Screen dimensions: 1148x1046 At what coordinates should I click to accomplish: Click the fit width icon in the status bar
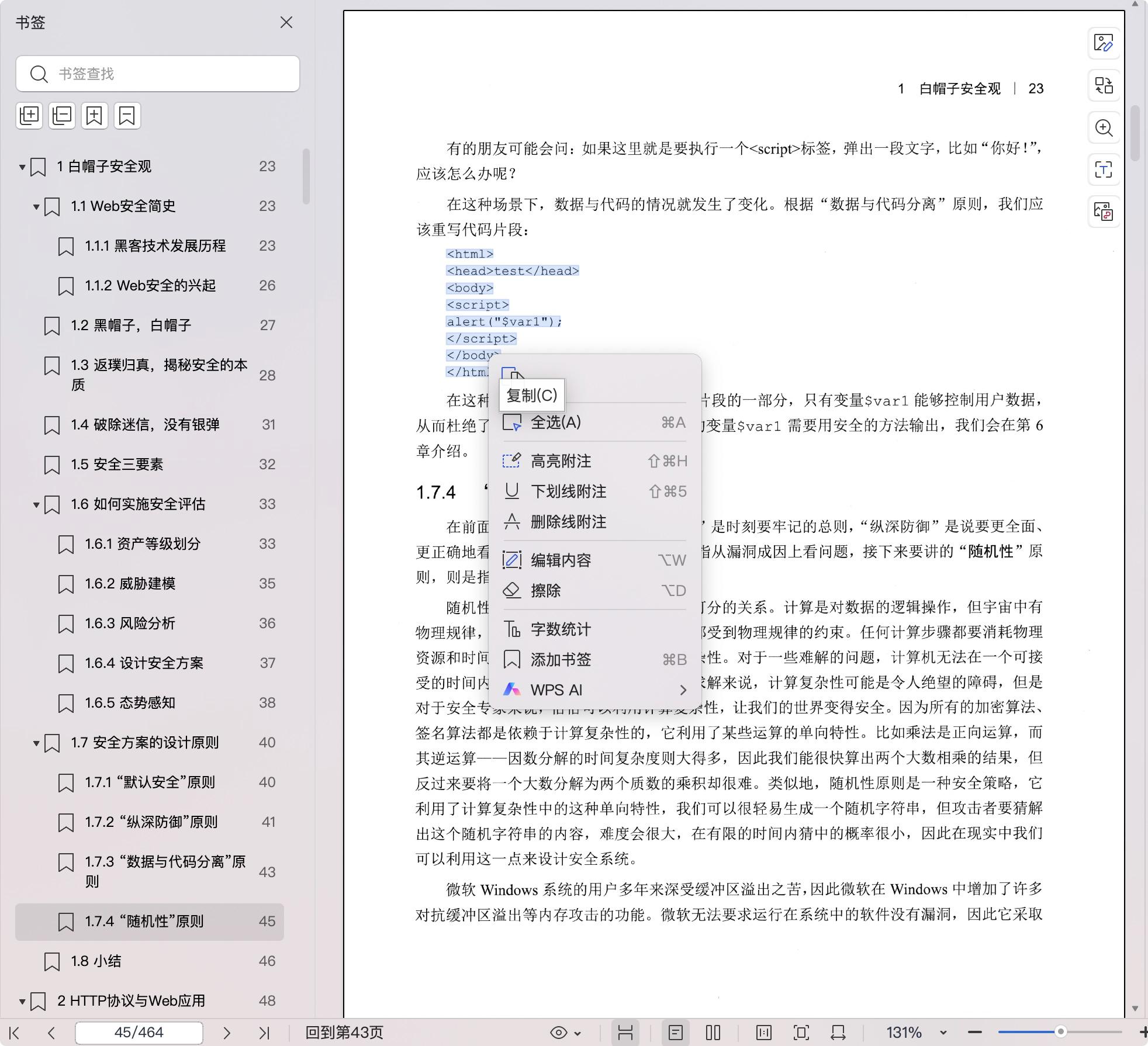pyautogui.click(x=763, y=1033)
